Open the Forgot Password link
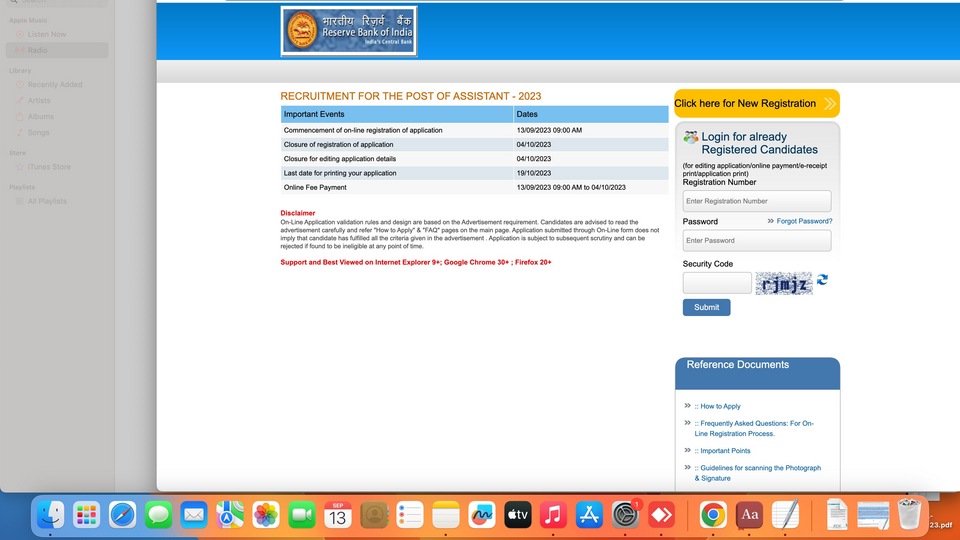 [x=804, y=221]
